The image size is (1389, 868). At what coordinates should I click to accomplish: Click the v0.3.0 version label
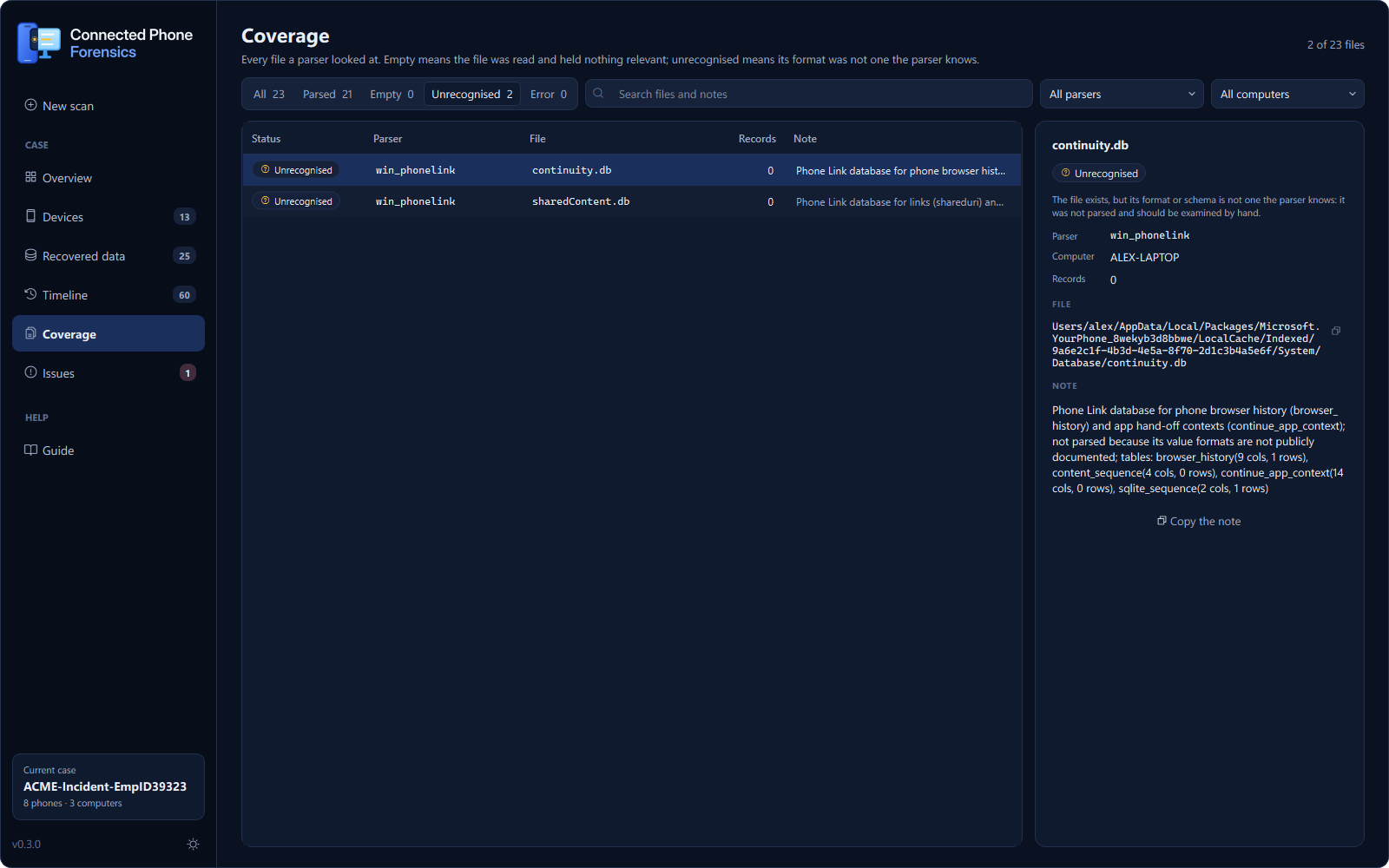pos(26,844)
